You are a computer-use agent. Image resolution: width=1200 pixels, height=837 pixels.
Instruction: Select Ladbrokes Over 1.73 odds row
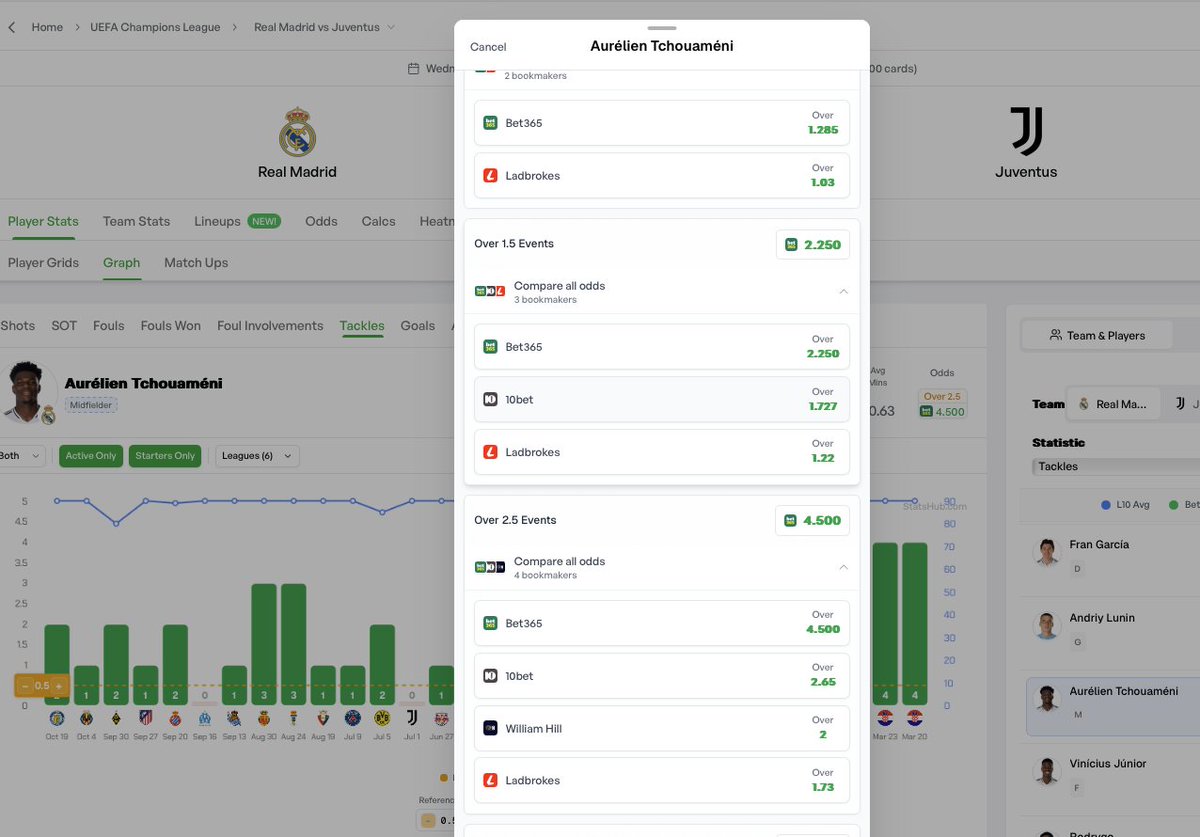(662, 780)
